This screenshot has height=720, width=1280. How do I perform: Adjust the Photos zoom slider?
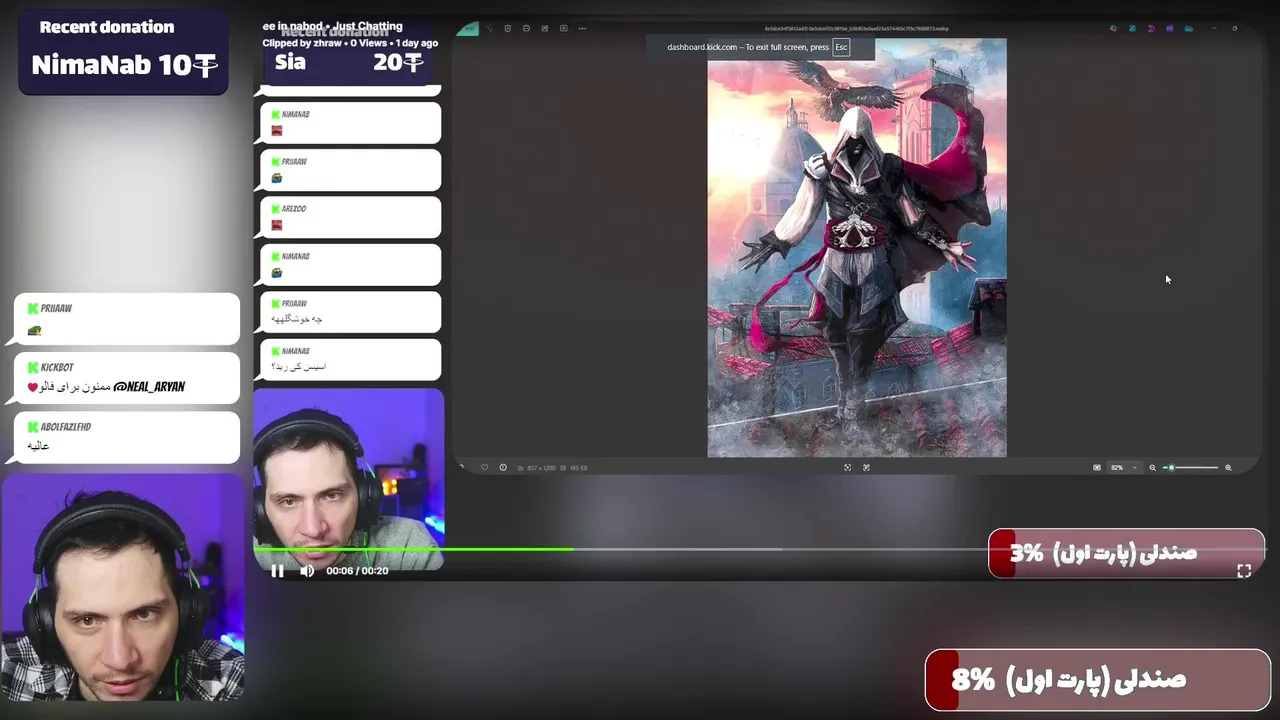click(1192, 467)
